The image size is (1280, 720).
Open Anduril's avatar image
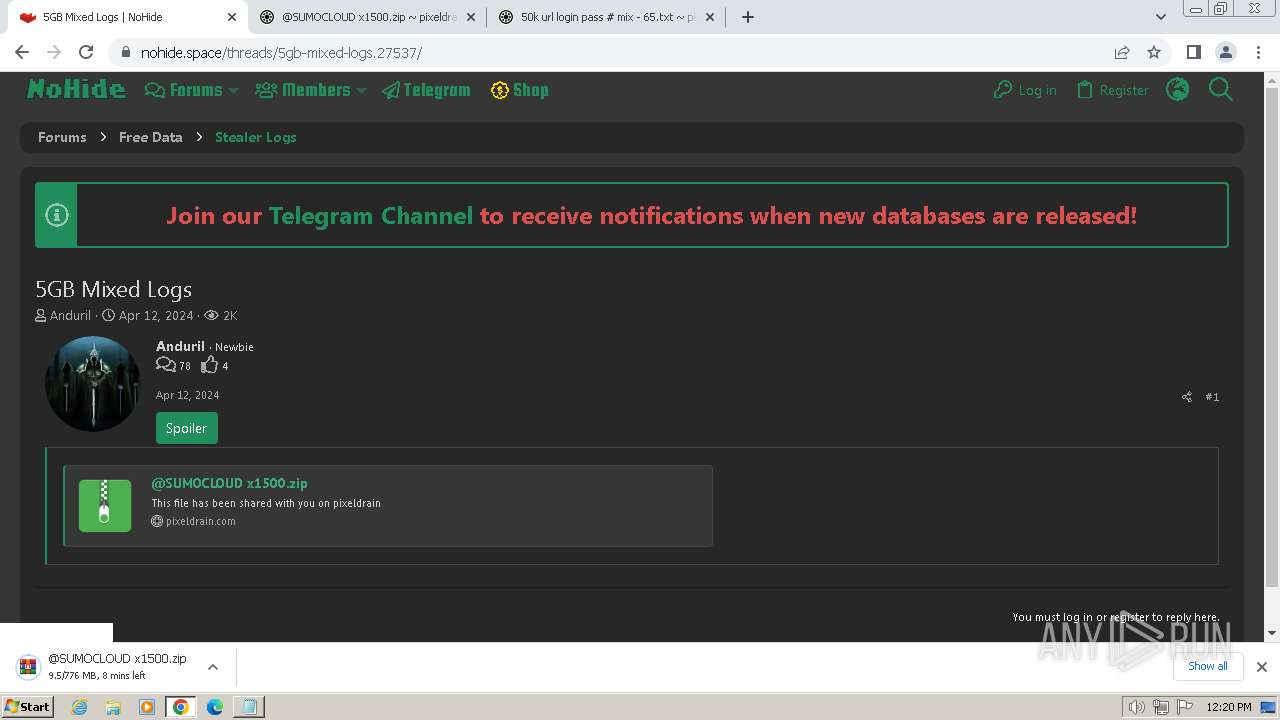[93, 384]
